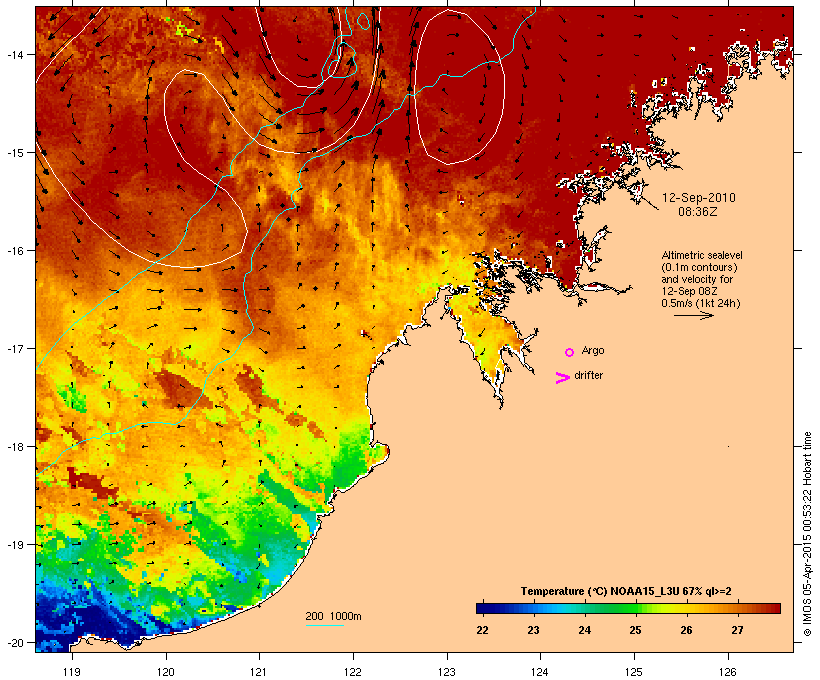Click the colorbar value '25'
The width and height of the screenshot is (820, 680).
(635, 630)
